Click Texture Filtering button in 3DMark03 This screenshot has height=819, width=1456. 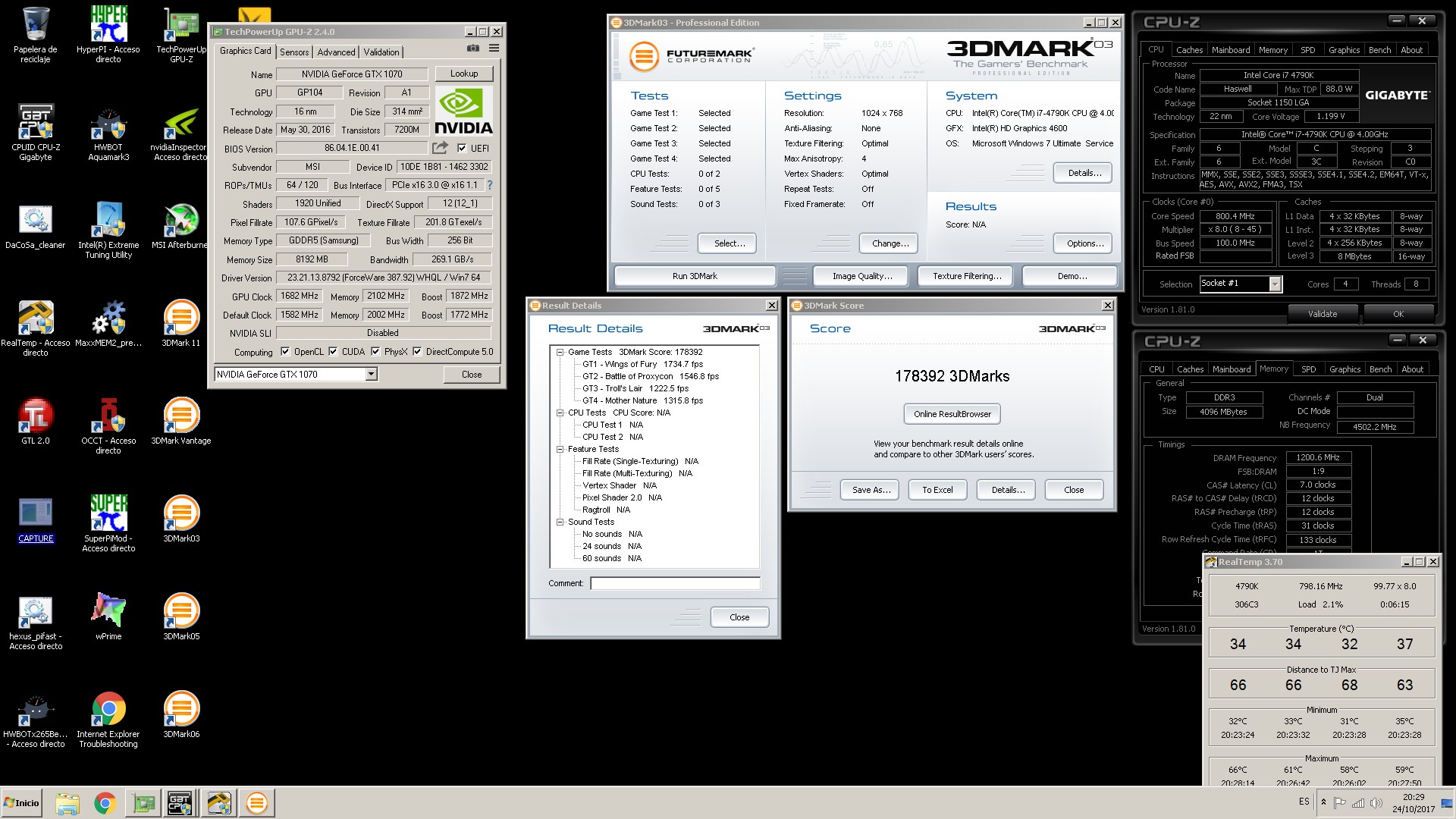(x=967, y=276)
